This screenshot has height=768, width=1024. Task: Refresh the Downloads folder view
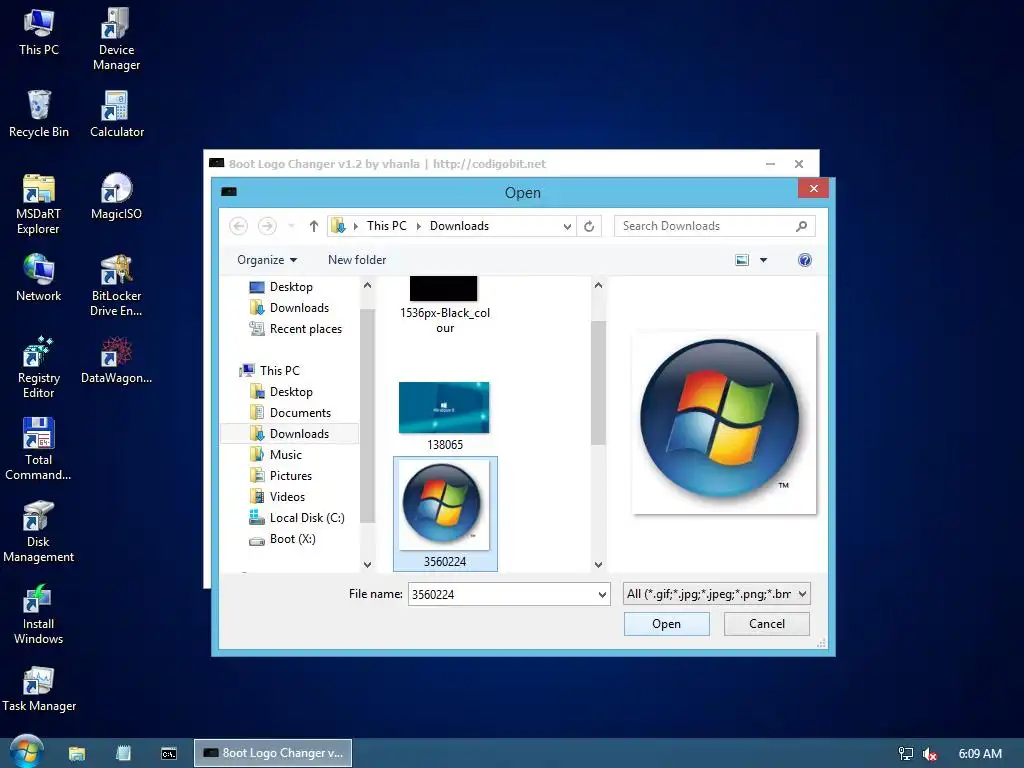coord(589,226)
